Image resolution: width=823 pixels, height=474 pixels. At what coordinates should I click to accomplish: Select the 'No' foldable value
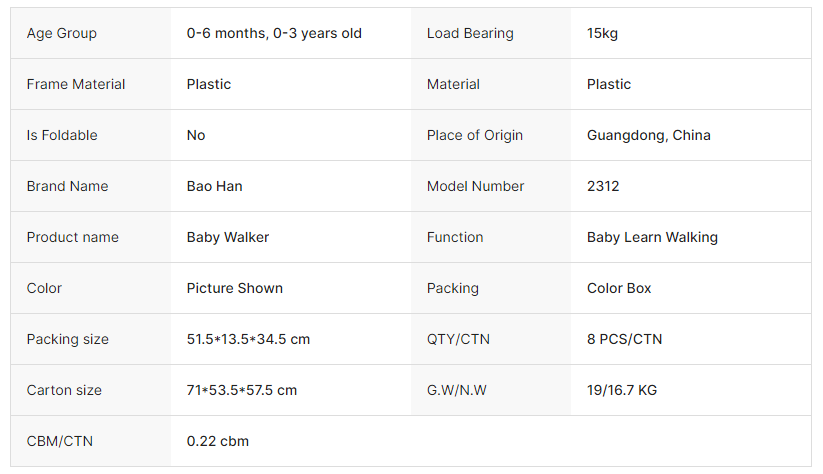196,135
